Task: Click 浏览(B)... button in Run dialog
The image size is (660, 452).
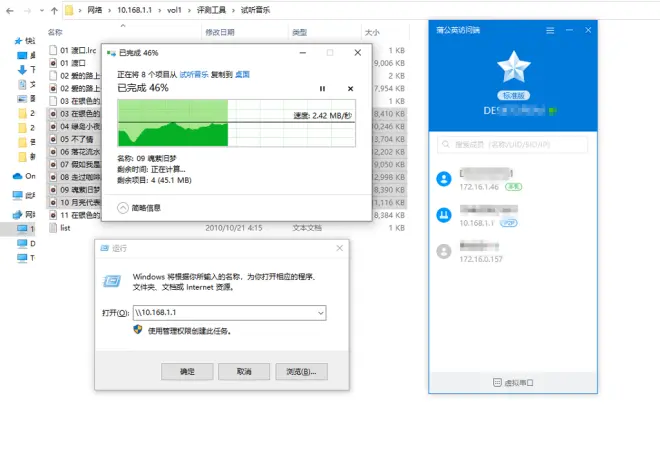Action: pos(300,371)
